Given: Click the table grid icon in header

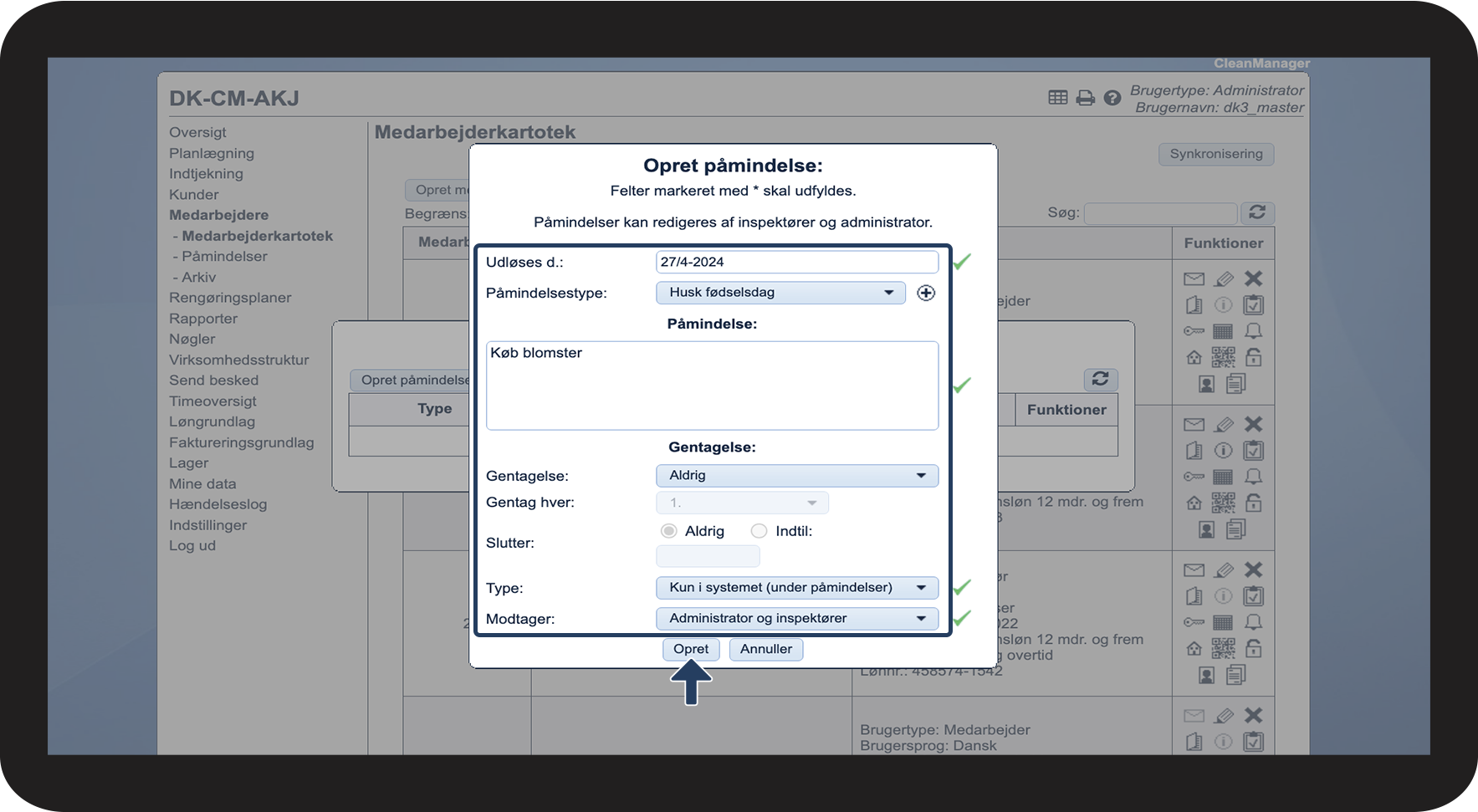Looking at the screenshot, I should [x=1057, y=98].
